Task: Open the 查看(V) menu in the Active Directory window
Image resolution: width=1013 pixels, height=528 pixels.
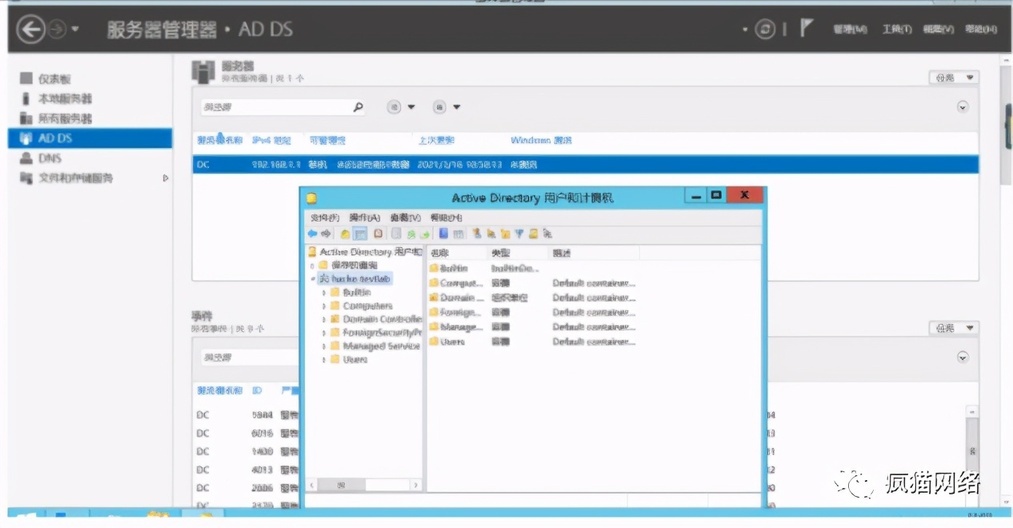Action: point(405,218)
